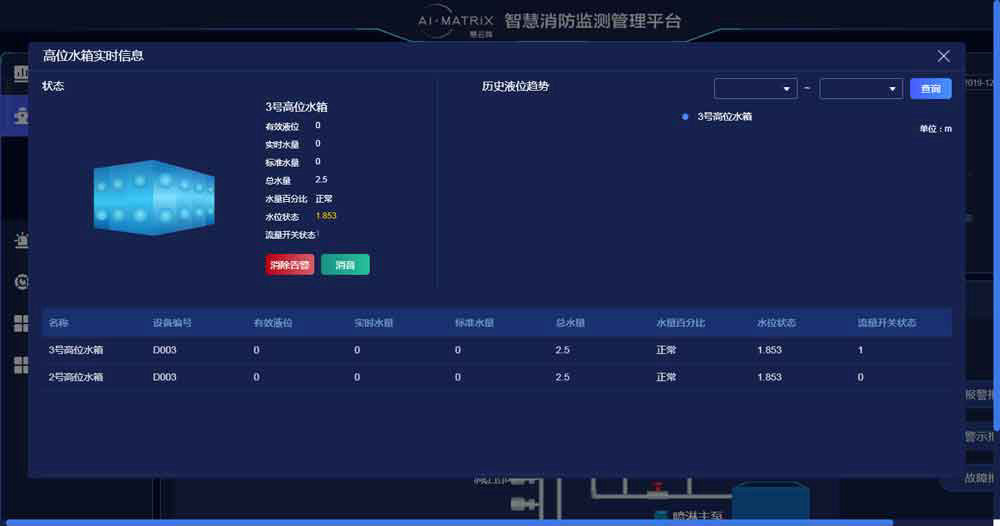Open the end date dropdown beside 查询
The width and height of the screenshot is (1000, 526).
point(861,89)
